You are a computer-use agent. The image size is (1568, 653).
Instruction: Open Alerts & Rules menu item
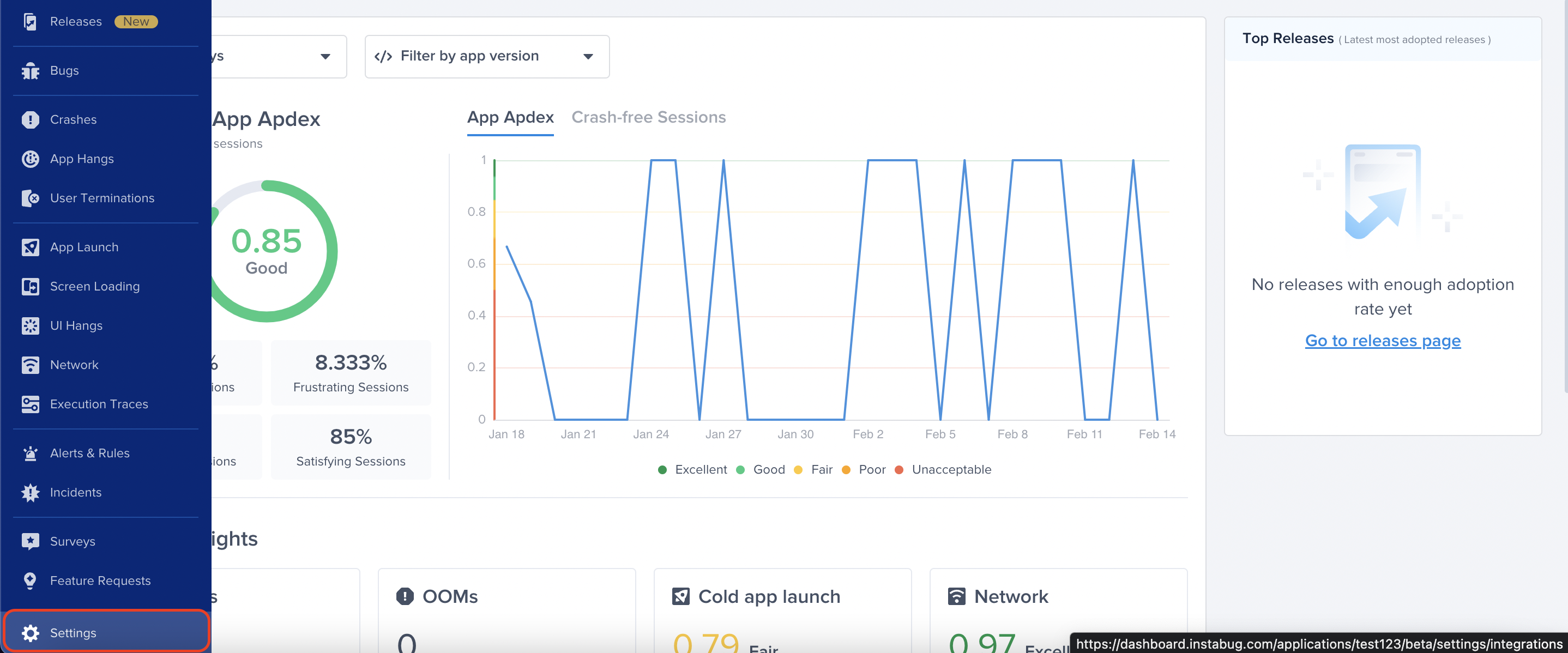[89, 454]
